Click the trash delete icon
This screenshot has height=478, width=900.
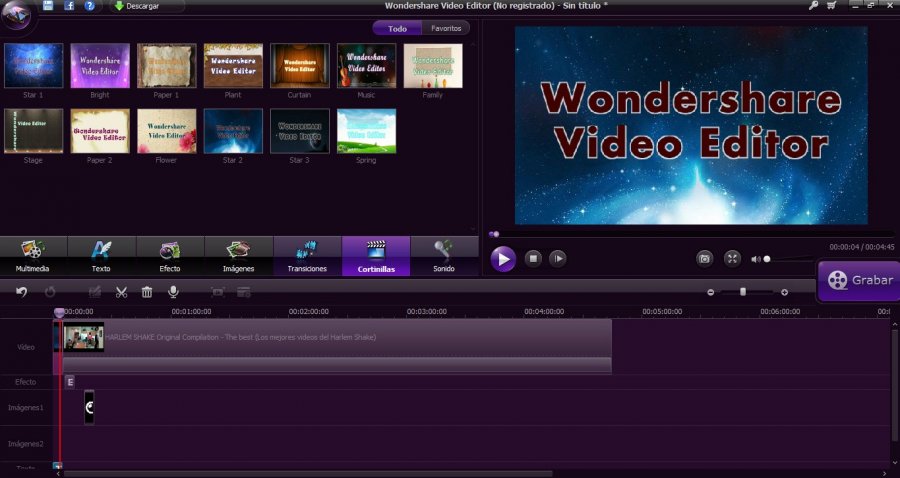point(147,292)
